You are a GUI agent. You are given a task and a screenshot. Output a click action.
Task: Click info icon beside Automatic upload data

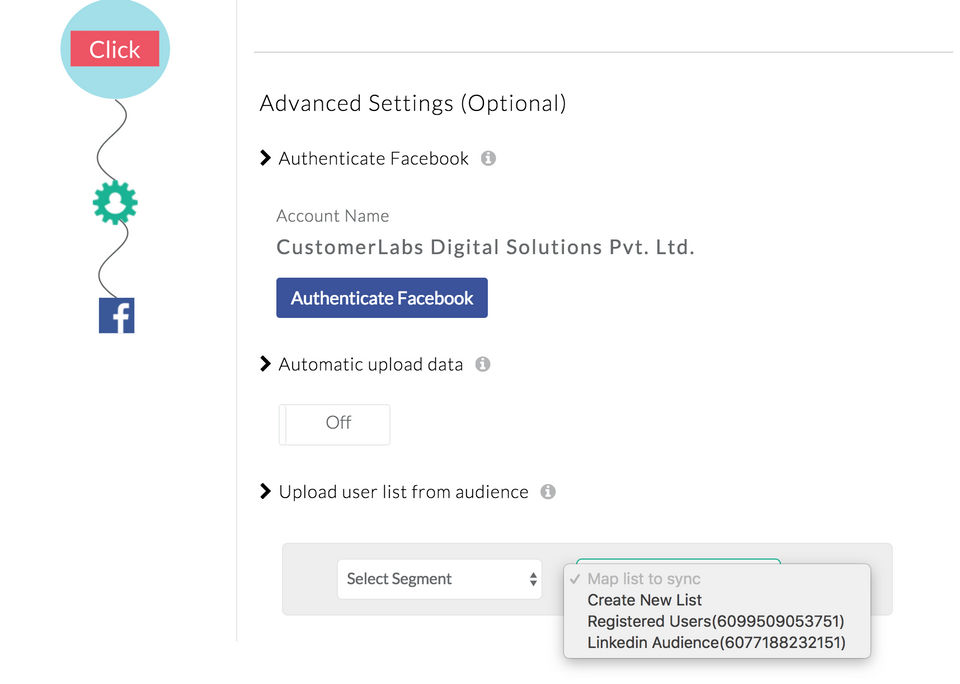pyautogui.click(x=482, y=364)
